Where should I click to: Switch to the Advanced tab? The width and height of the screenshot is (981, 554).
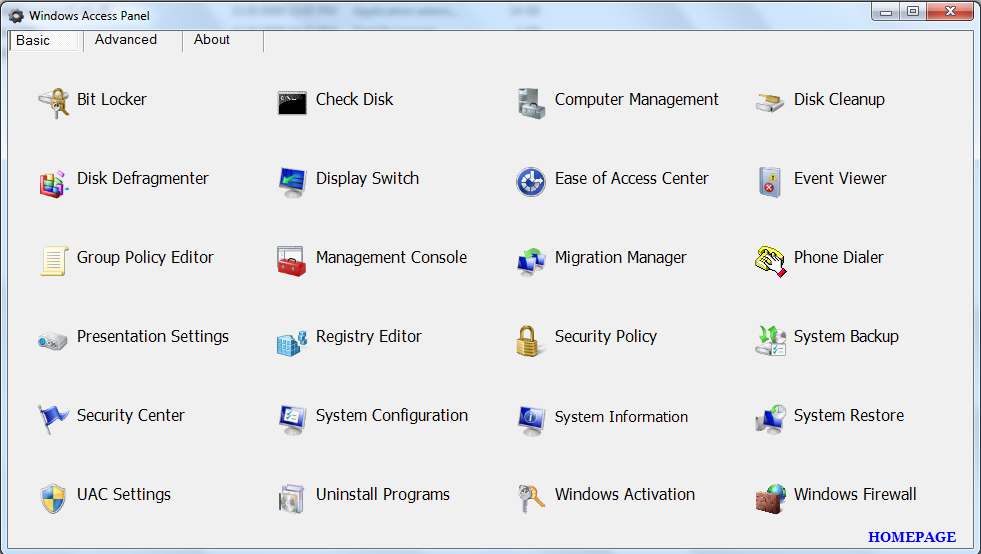pyautogui.click(x=133, y=40)
